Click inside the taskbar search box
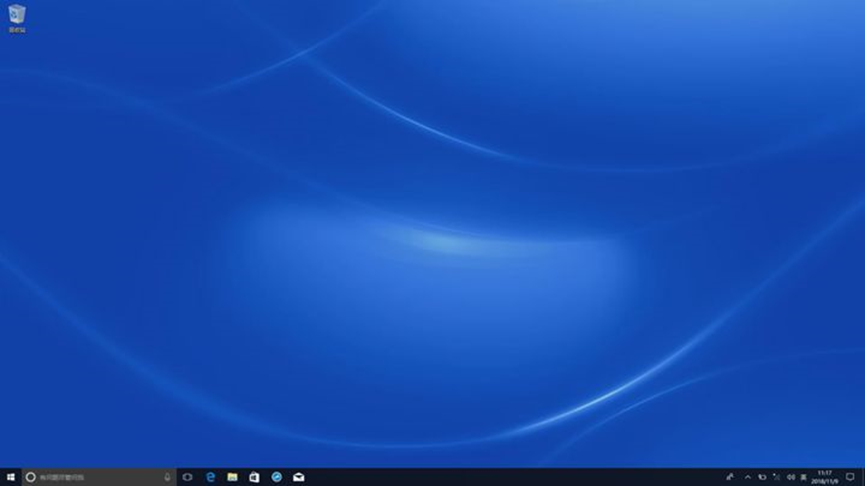This screenshot has height=486, width=865. (99, 477)
